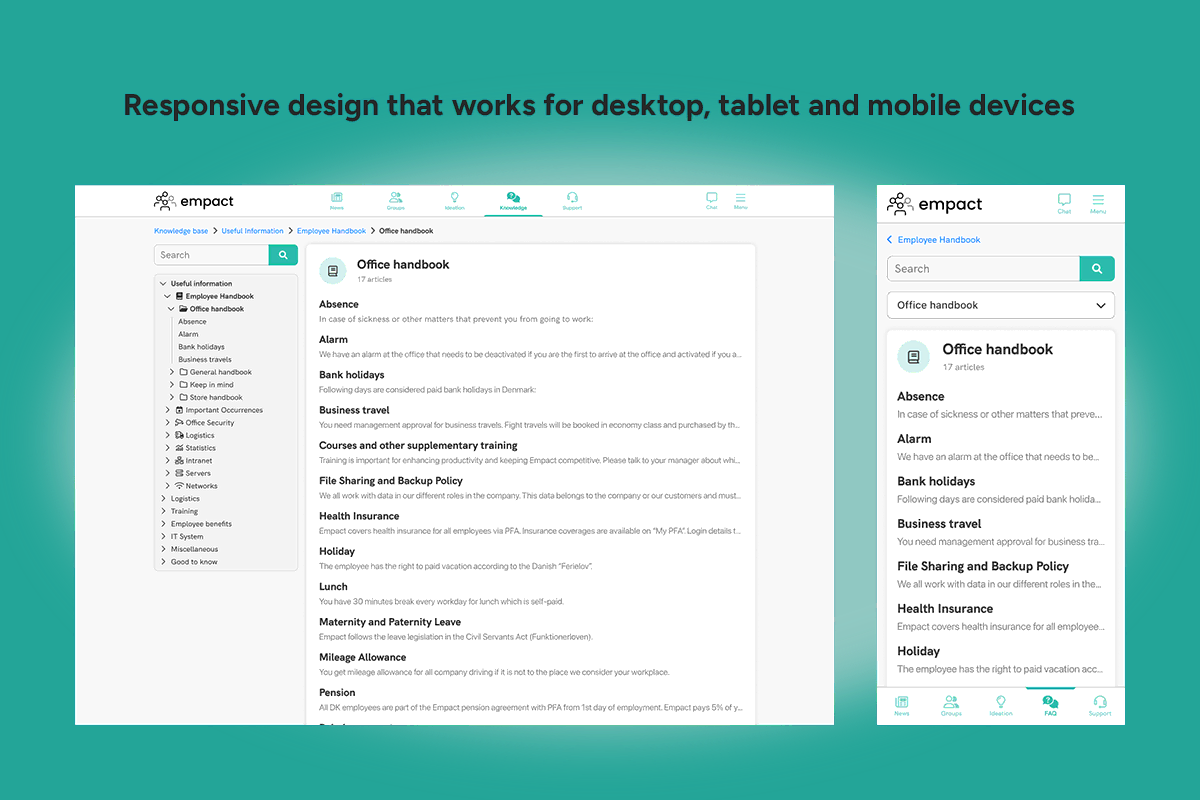1200x800 pixels.
Task: Tap Chat icon in mobile header
Action: click(1064, 203)
